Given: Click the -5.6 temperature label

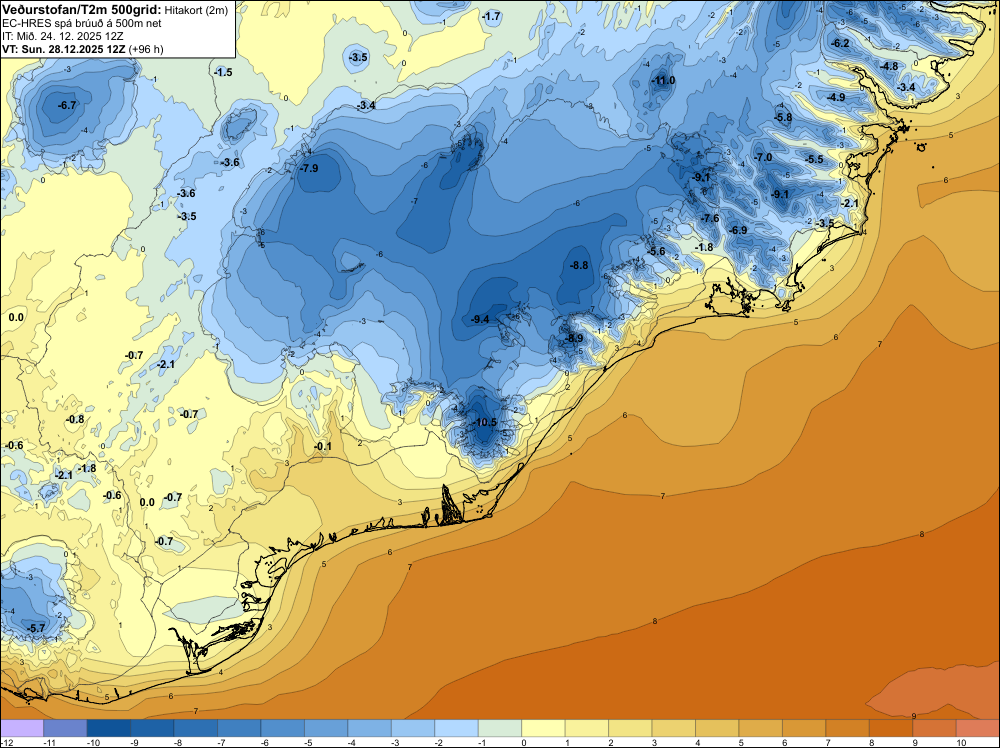Looking at the screenshot, I should pyautogui.click(x=656, y=251).
